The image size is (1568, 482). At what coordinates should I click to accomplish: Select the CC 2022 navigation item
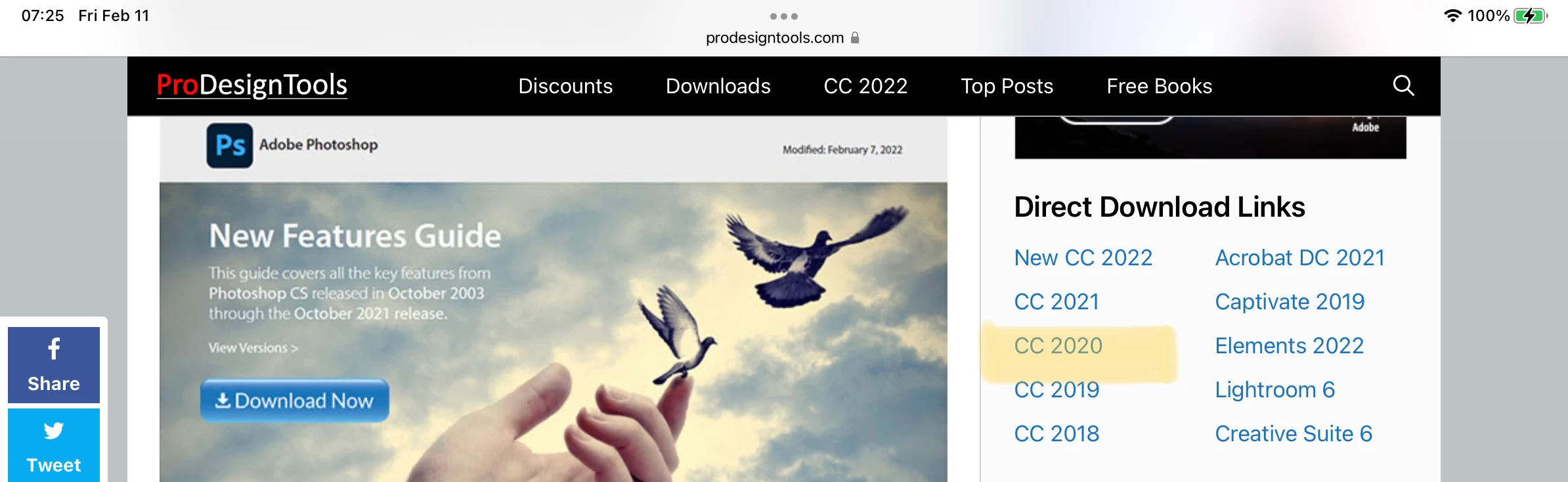point(865,86)
